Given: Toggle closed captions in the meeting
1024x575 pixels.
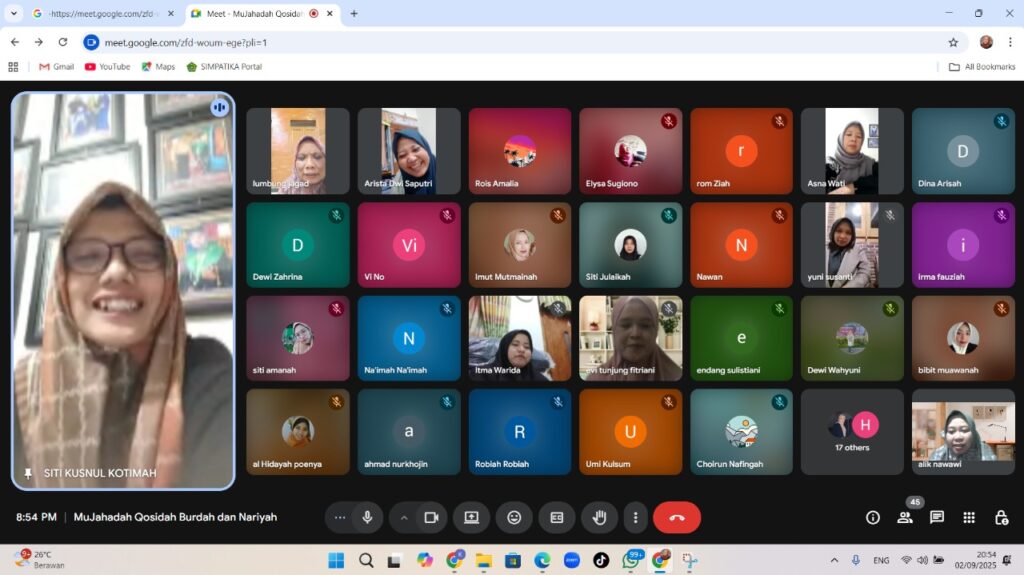Looking at the screenshot, I should (557, 517).
